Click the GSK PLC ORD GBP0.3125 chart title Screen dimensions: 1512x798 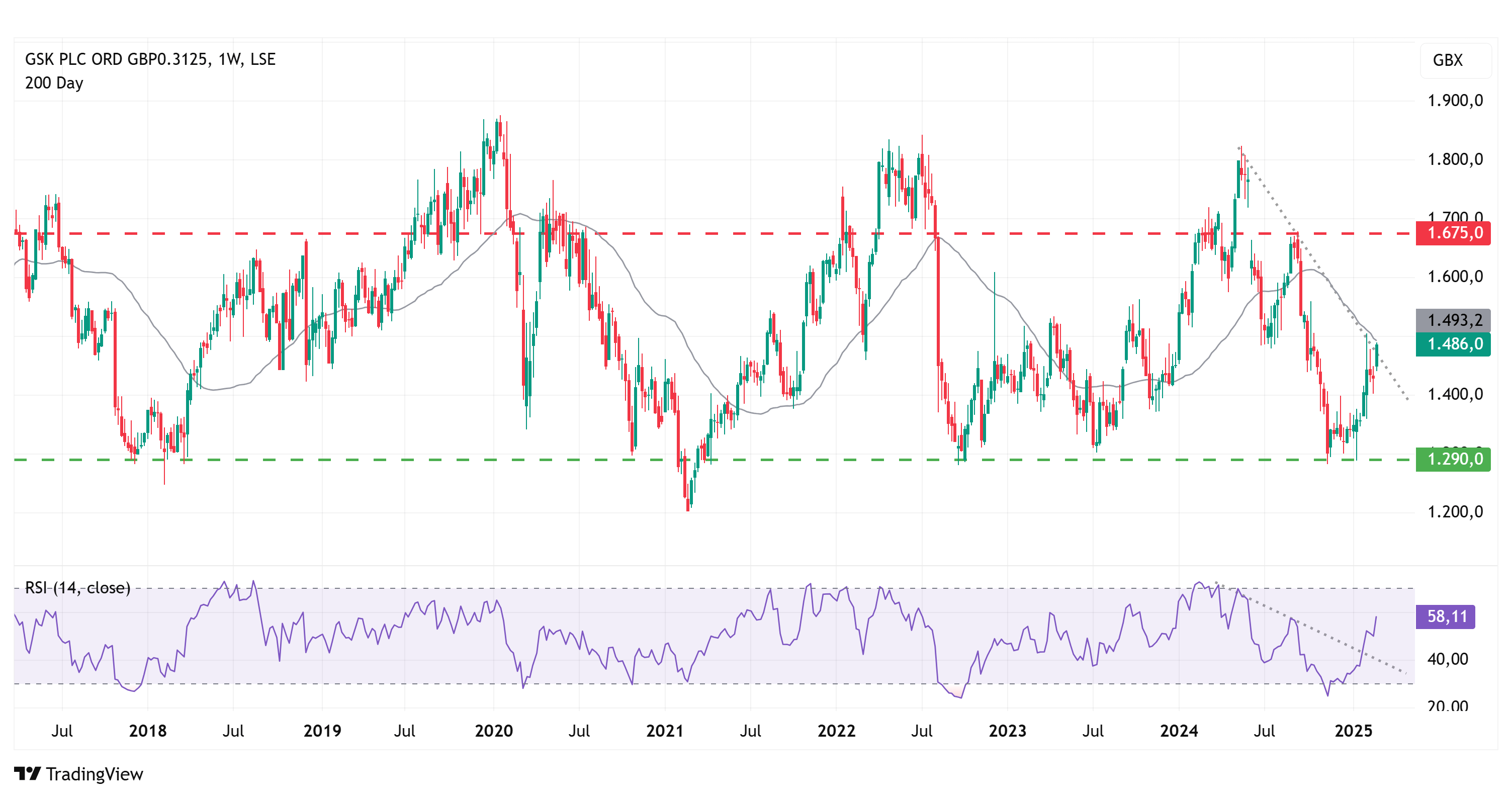click(150, 59)
